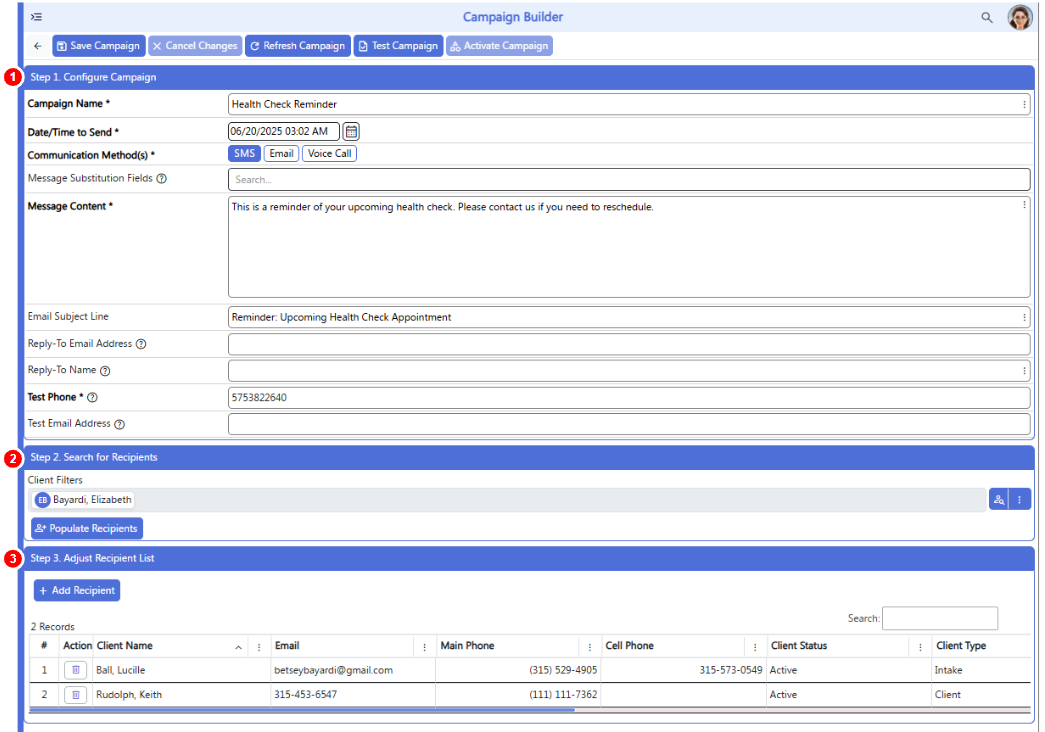This screenshot has height=732, width=1045.
Task: Show help for Test Email Address
Action: (x=119, y=424)
